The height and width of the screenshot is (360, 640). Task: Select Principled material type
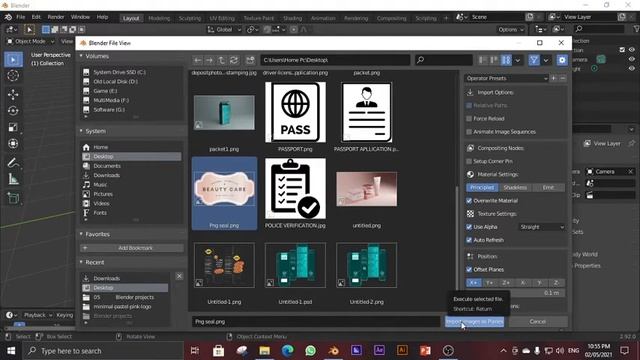(482, 187)
